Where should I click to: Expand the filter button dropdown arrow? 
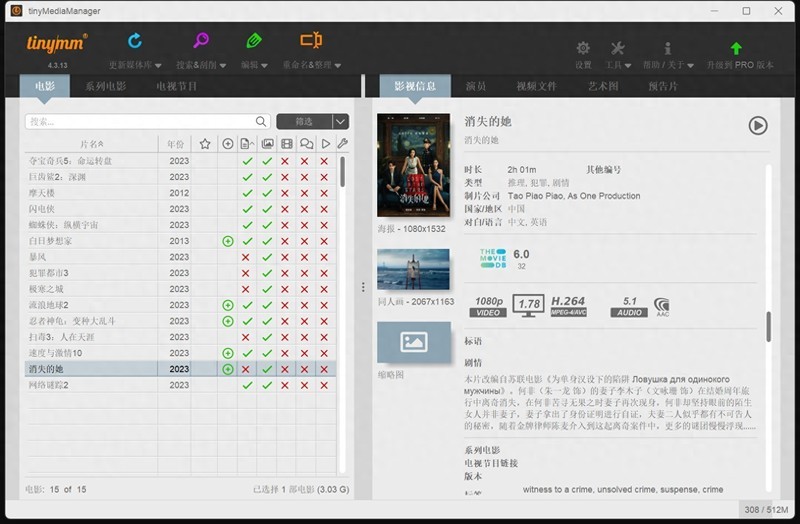click(x=341, y=121)
